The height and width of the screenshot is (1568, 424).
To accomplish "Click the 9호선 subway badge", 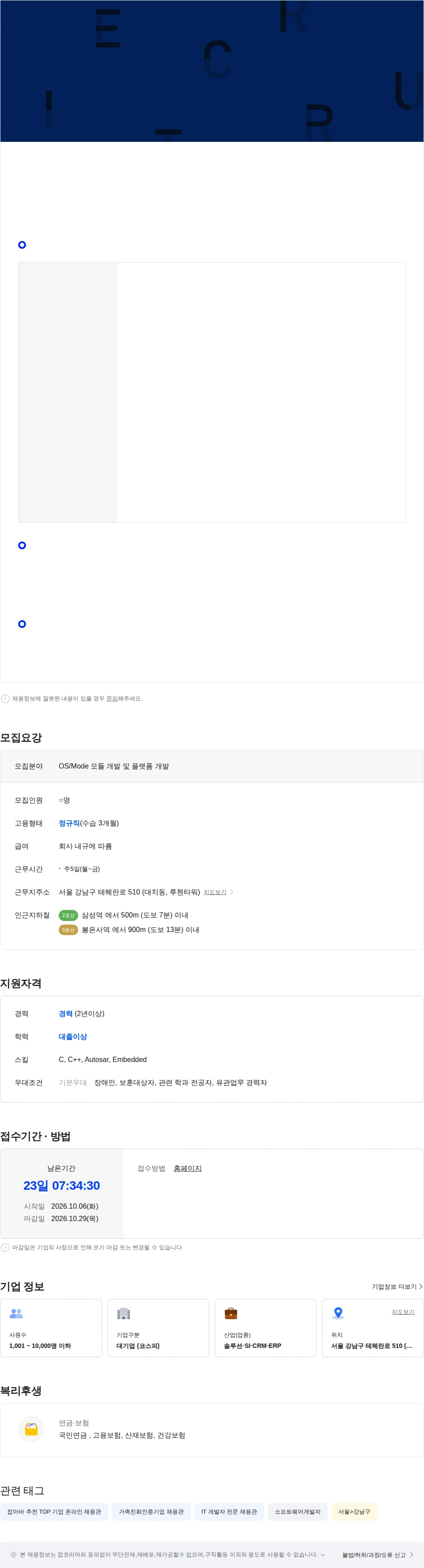I will [x=68, y=930].
